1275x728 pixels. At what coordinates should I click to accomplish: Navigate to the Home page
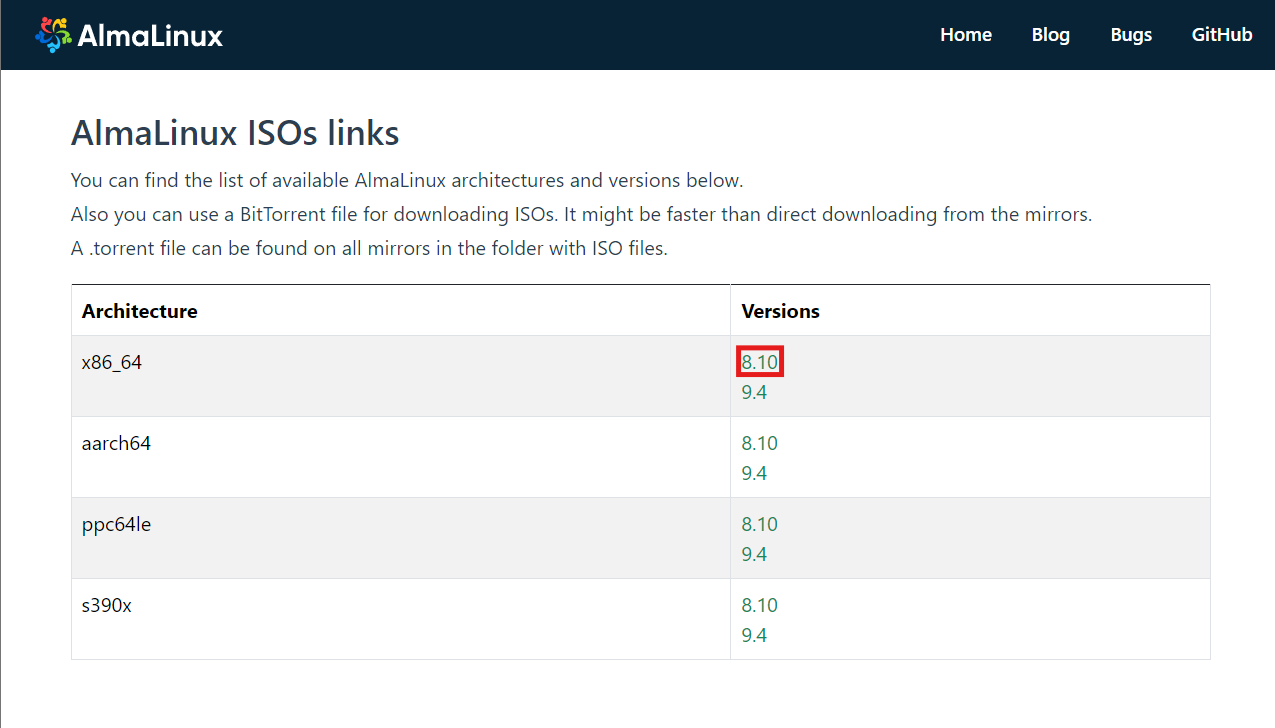965,34
